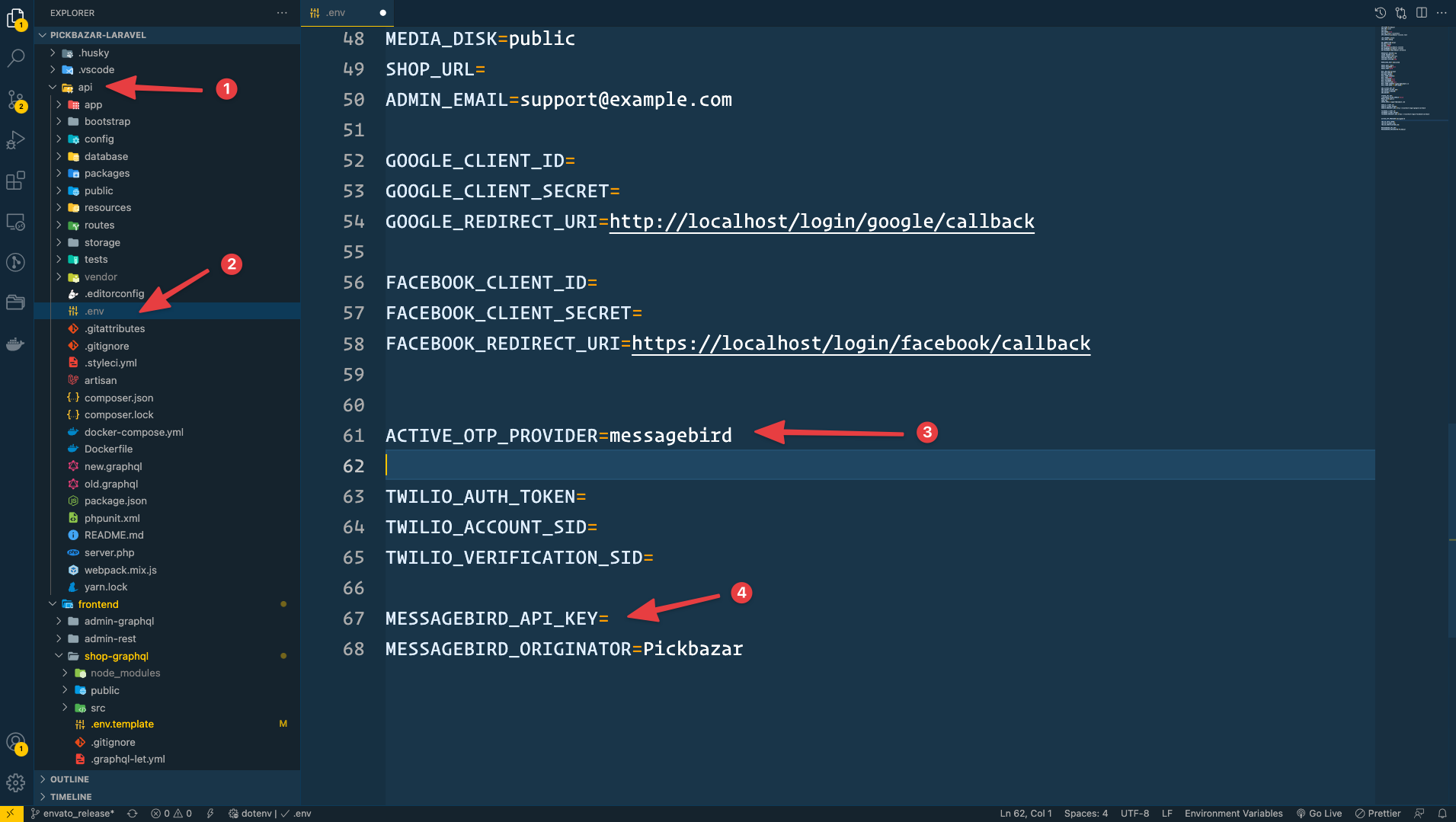This screenshot has width=1456, height=822.
Task: Click feedback icon in status bar
Action: click(1419, 814)
